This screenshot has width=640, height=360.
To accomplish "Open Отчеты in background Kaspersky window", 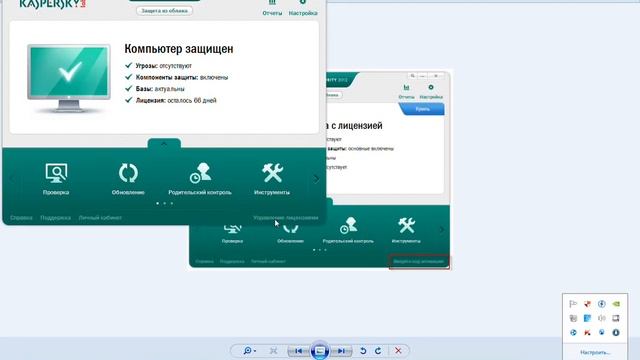I will [x=406, y=92].
